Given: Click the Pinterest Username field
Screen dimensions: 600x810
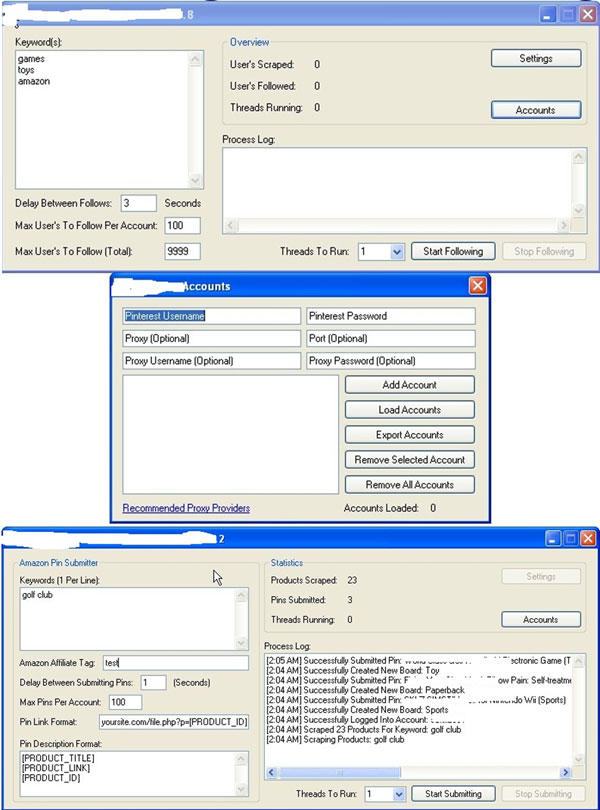Looking at the screenshot, I should (x=211, y=316).
